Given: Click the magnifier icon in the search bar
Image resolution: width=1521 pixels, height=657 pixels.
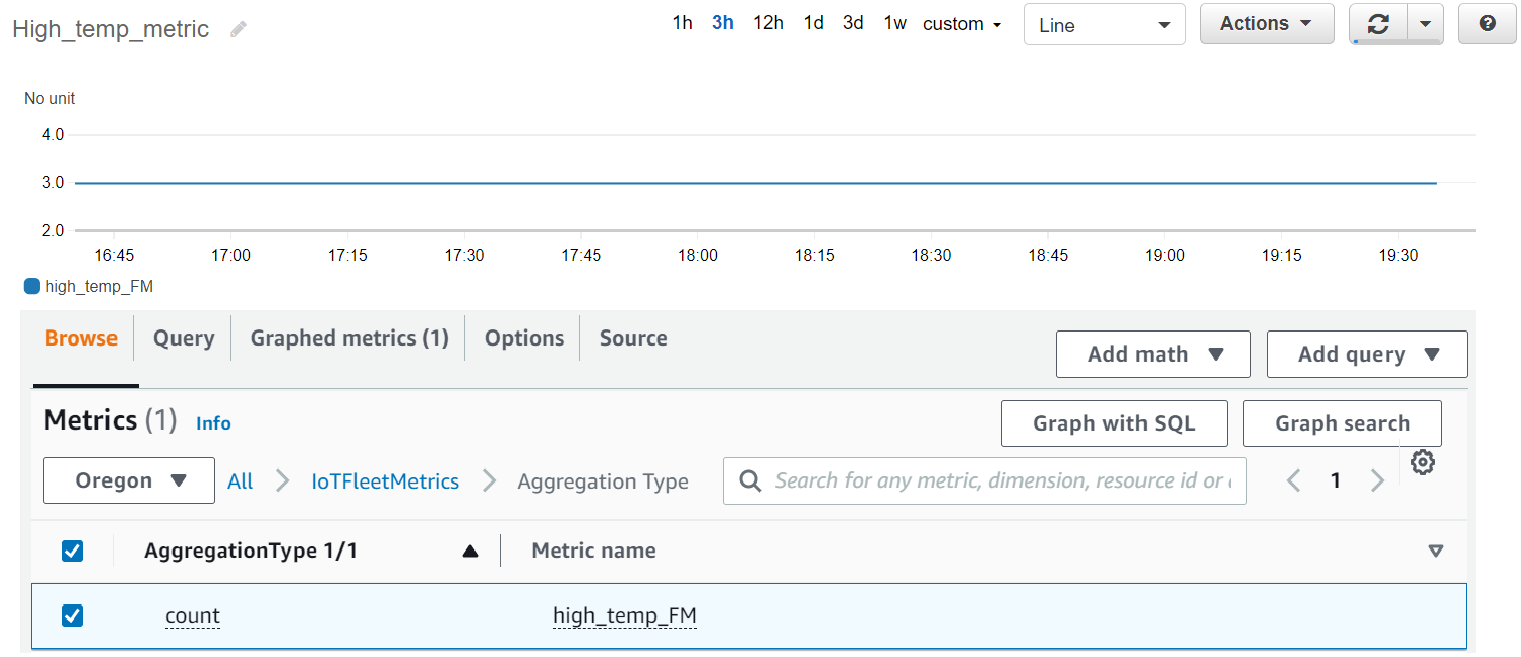Looking at the screenshot, I should pos(750,481).
